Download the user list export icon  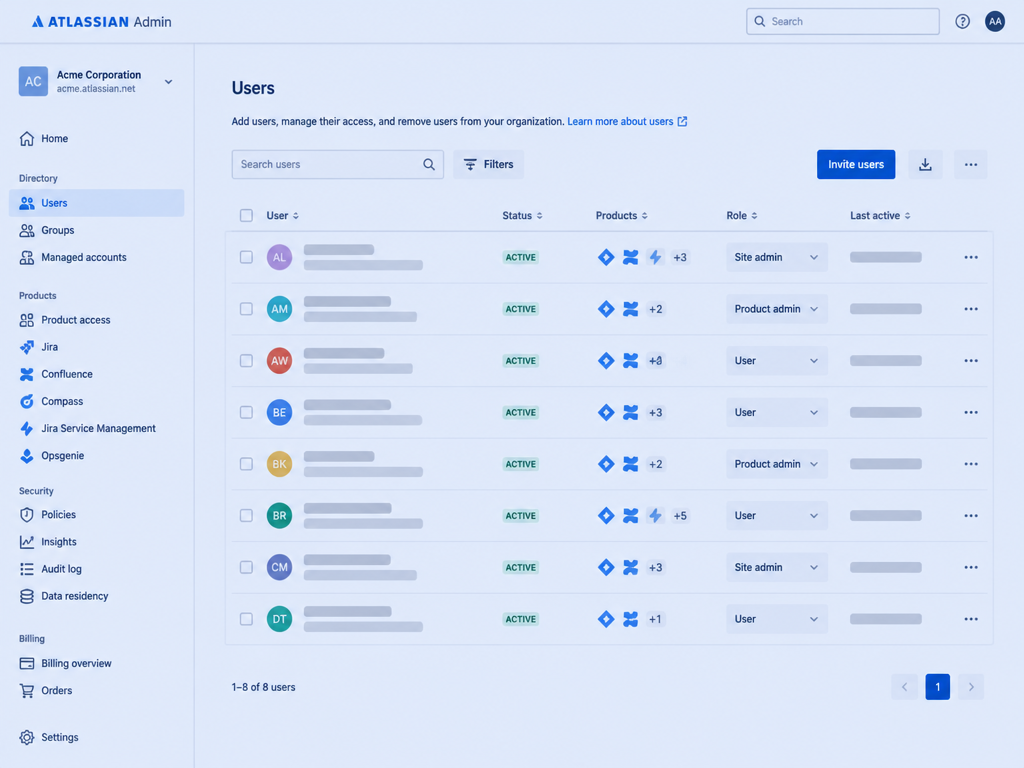(x=925, y=165)
